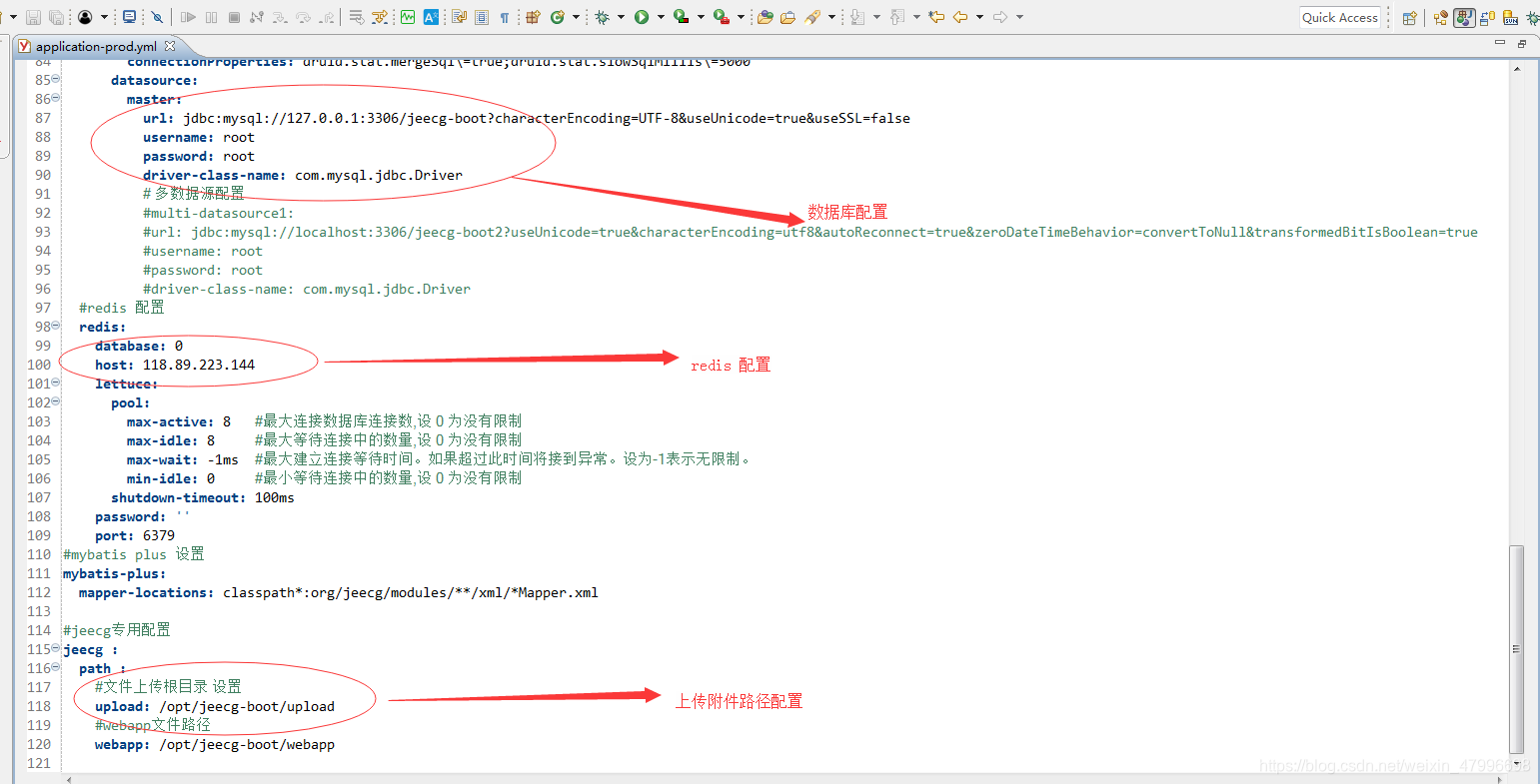Click the New Java Project wizard icon
The width and height of the screenshot is (1540, 784).
click(x=533, y=17)
